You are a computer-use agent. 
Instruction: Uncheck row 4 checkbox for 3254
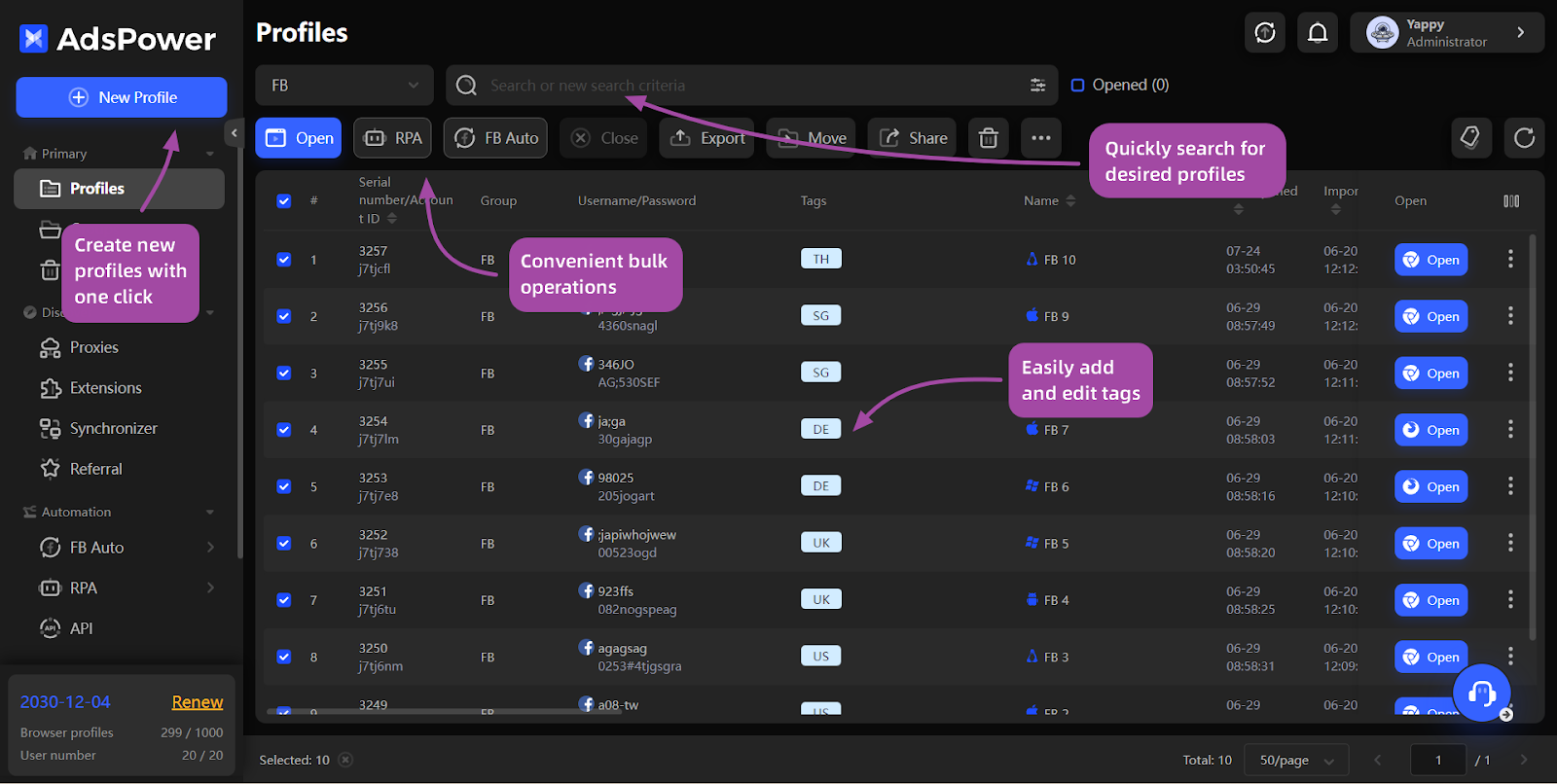coord(284,429)
